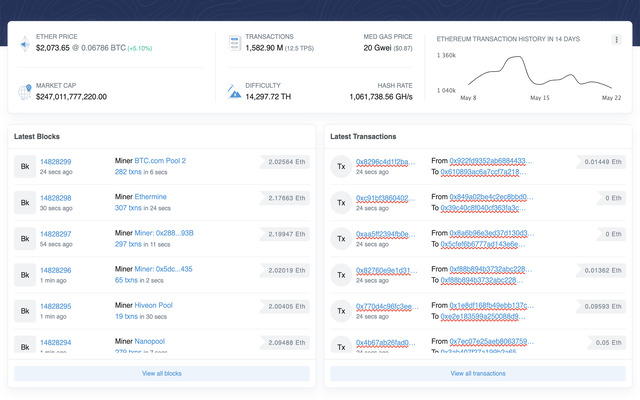Open To address 0xe2e183599a250088d9
The width and height of the screenshot is (640, 400).
(x=482, y=316)
